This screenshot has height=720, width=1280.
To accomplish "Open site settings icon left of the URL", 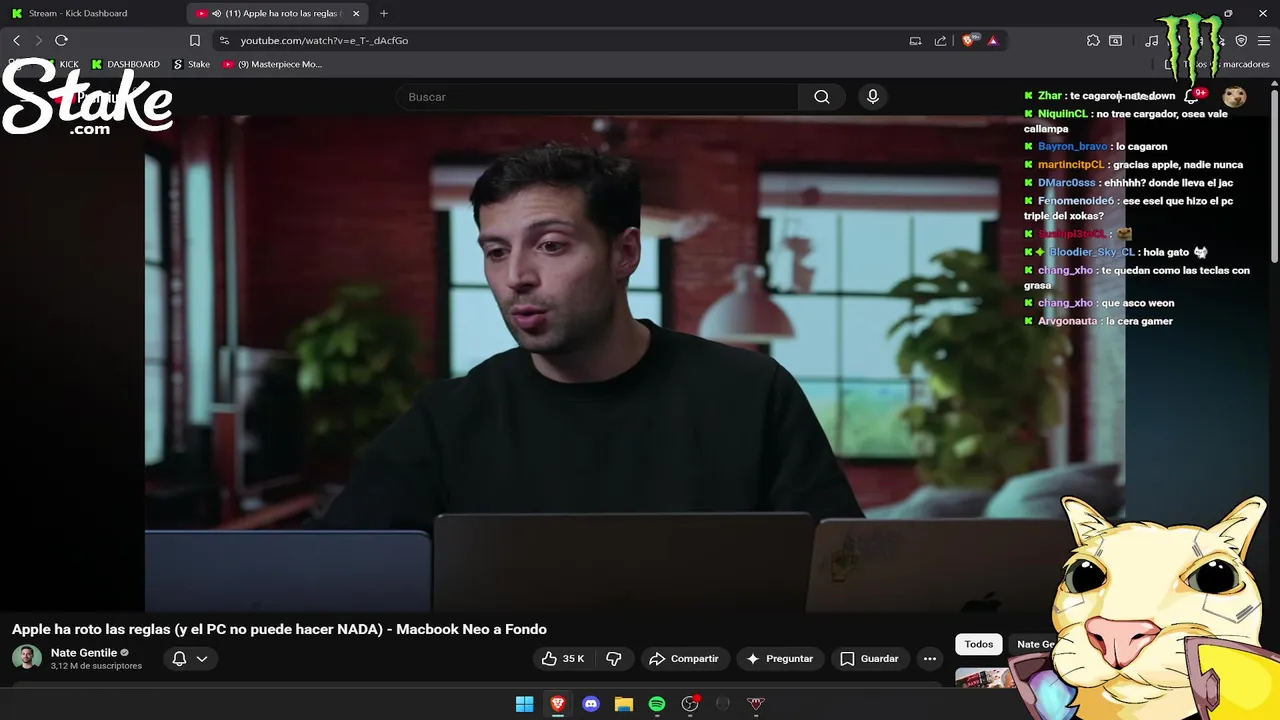I will pos(224,40).
